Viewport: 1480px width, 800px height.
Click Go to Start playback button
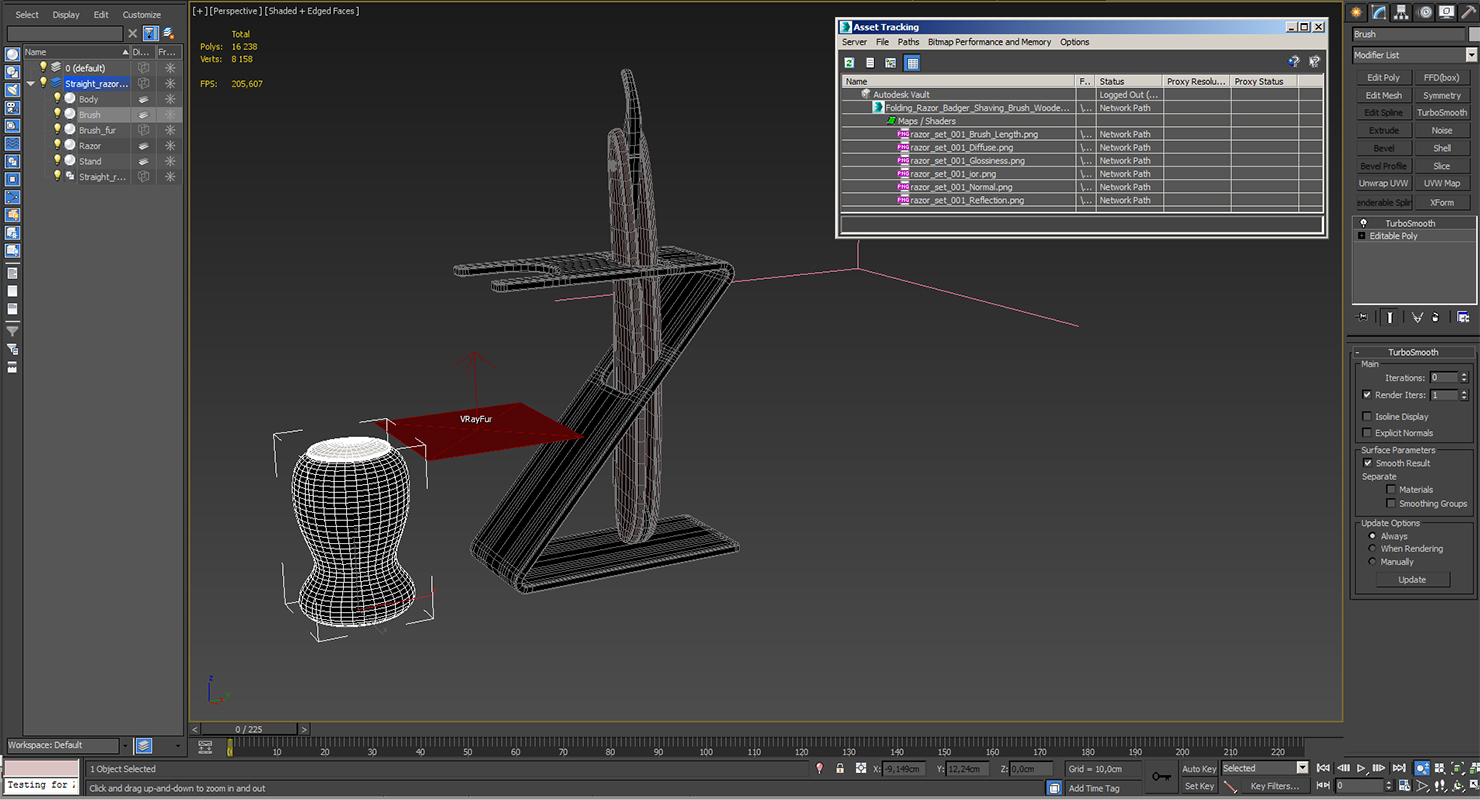(1324, 768)
